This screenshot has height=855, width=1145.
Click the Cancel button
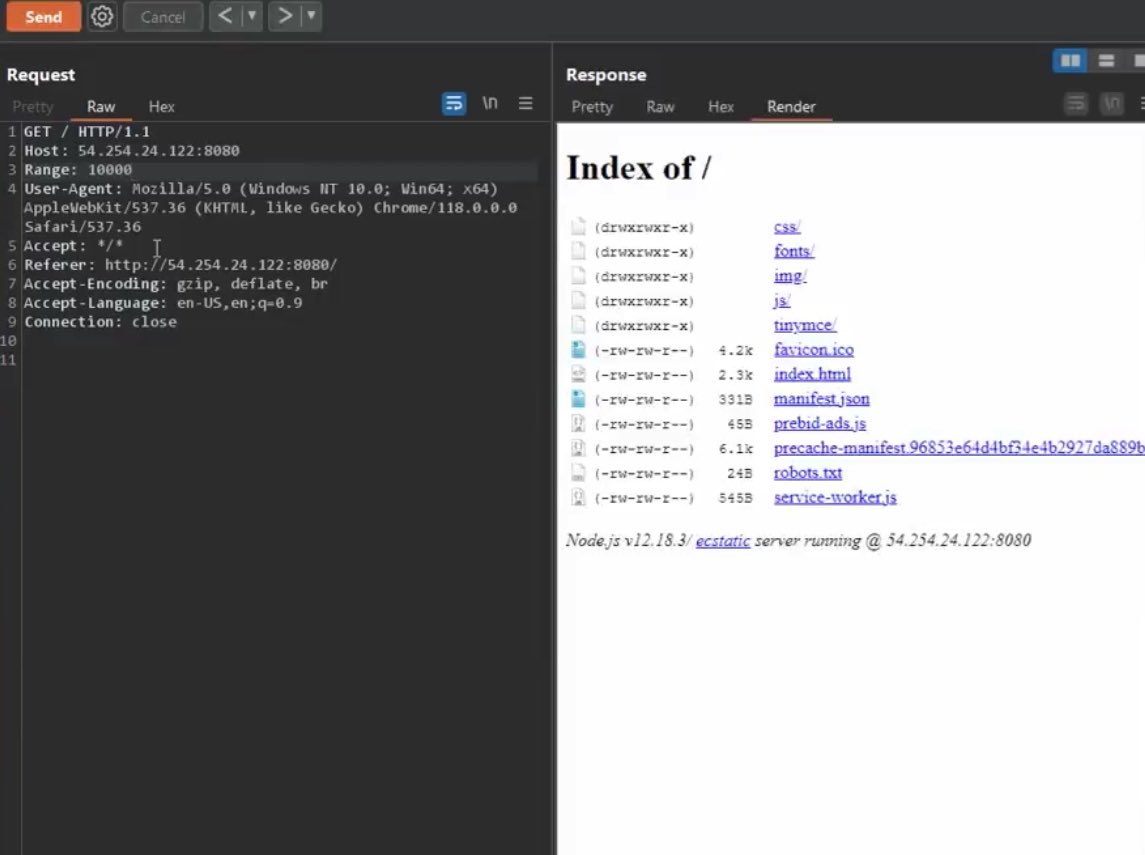pos(163,17)
